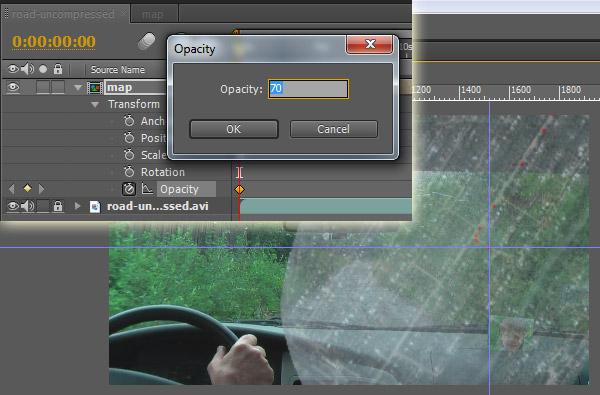Switch to the road-uncompressed tab
This screenshot has width=600, height=395.
click(x=64, y=15)
